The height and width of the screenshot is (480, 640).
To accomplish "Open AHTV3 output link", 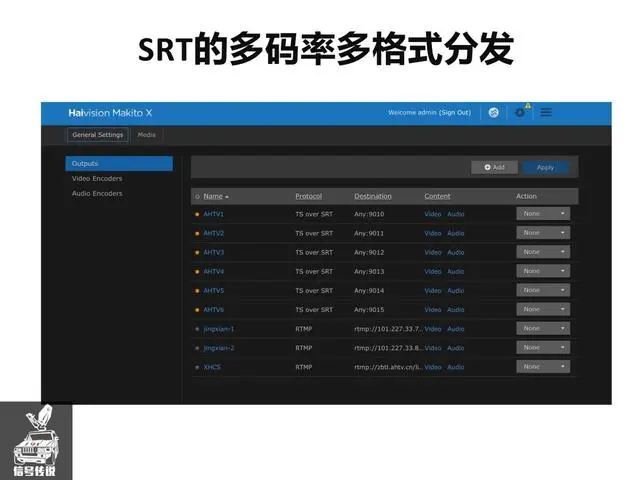I will [x=213, y=252].
